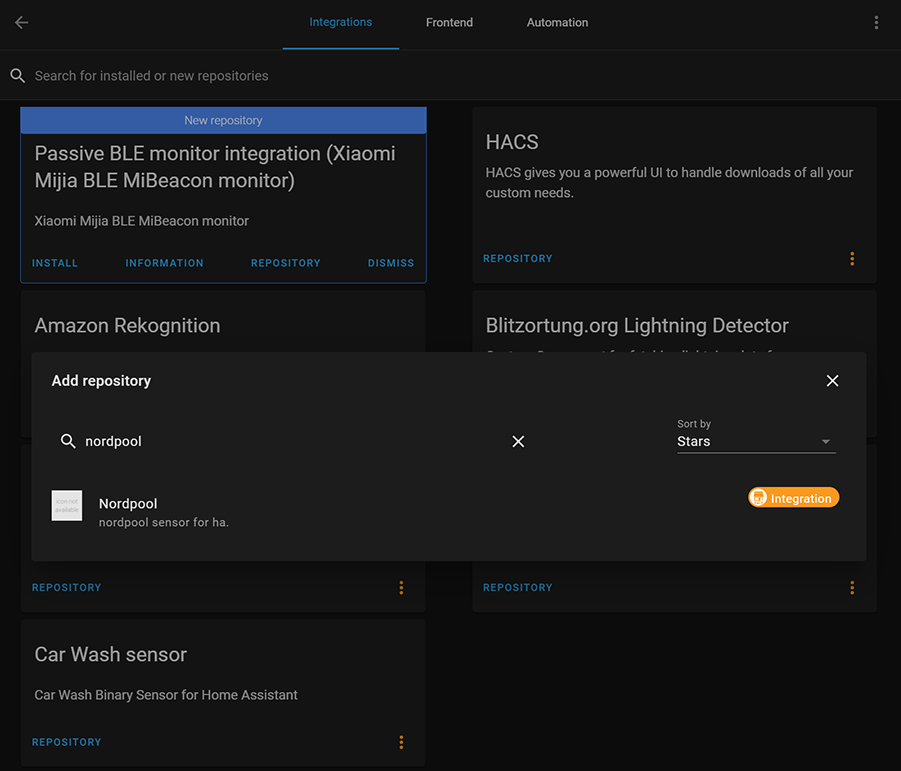Screen dimensions: 901x771
Task: Click the Car Wash sensor title
Action: pos(110,654)
